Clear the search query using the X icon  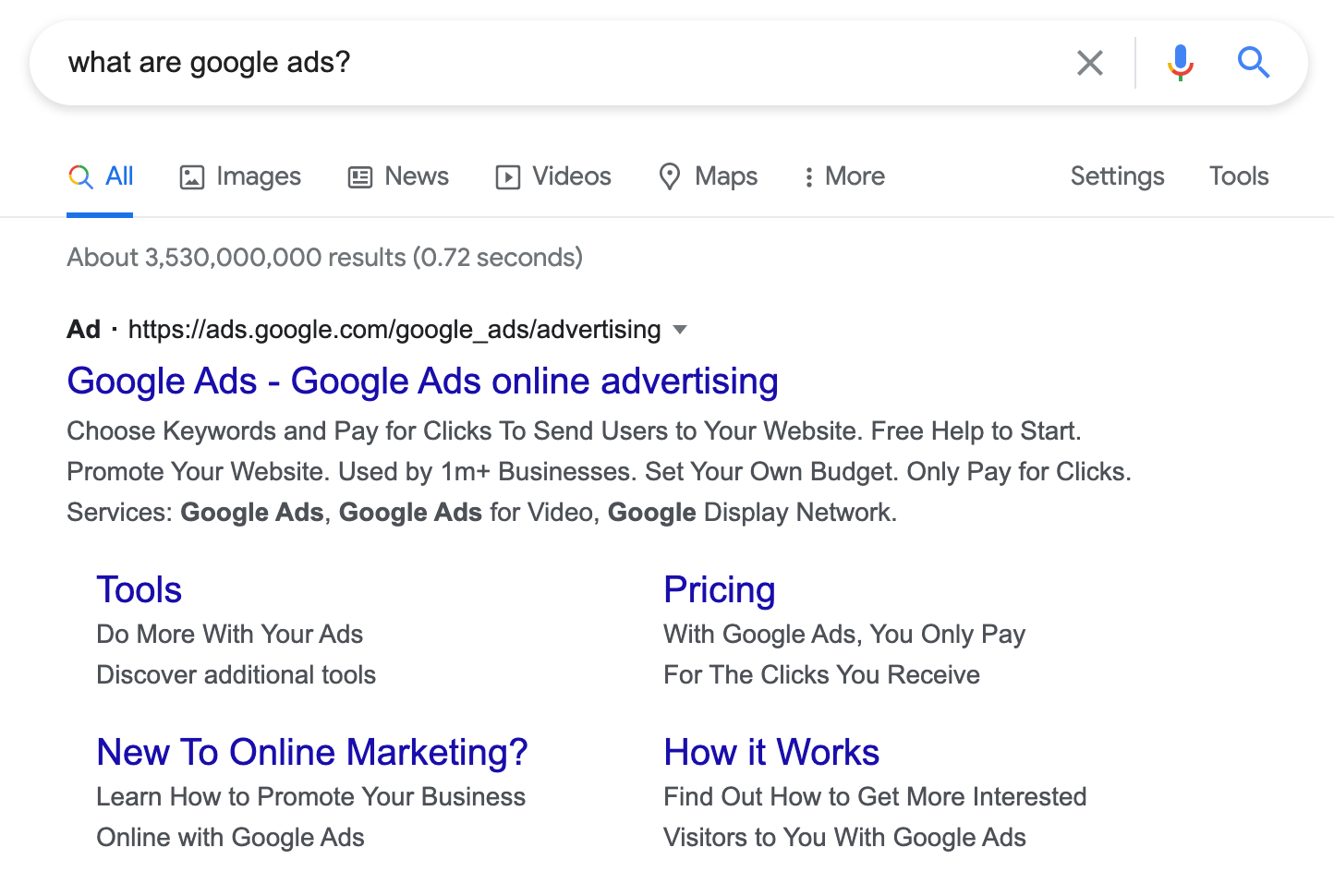[1090, 63]
